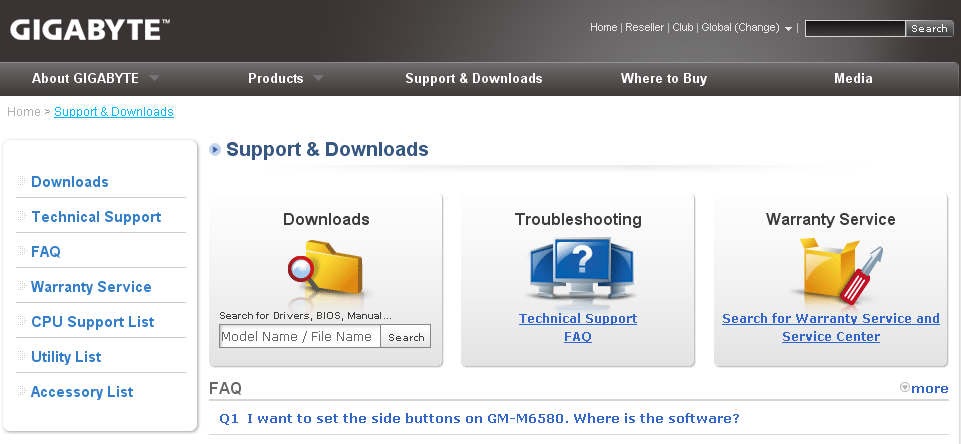Click the Troubleshooting card heading
Image resolution: width=961 pixels, height=444 pixels.
[578, 220]
